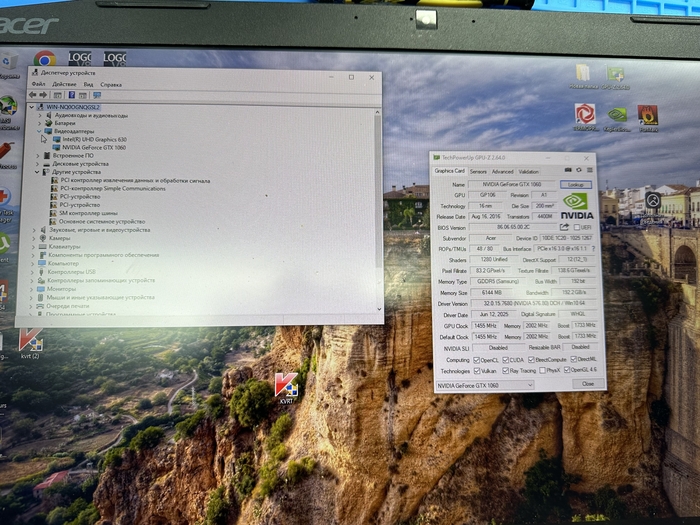Switch to the Validation tab in GPU-Z
The image size is (700, 525).
(x=529, y=171)
